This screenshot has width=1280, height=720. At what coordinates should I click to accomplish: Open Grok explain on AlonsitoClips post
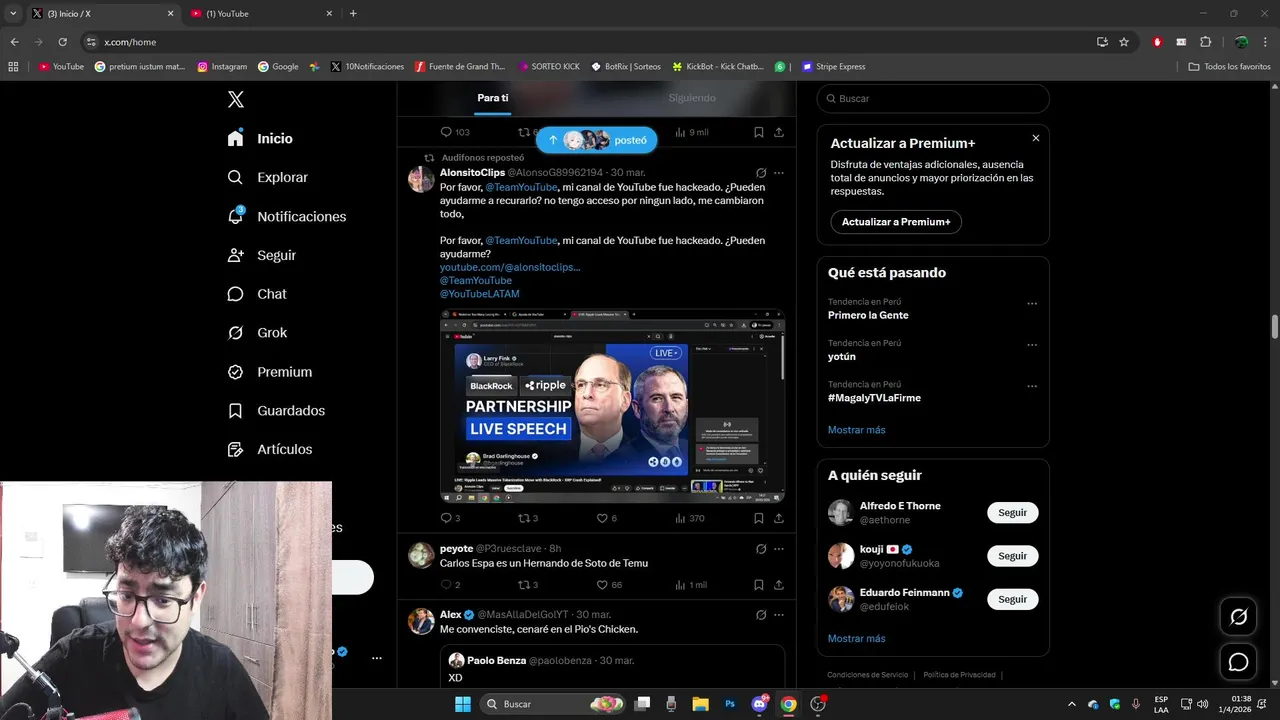pyautogui.click(x=761, y=173)
